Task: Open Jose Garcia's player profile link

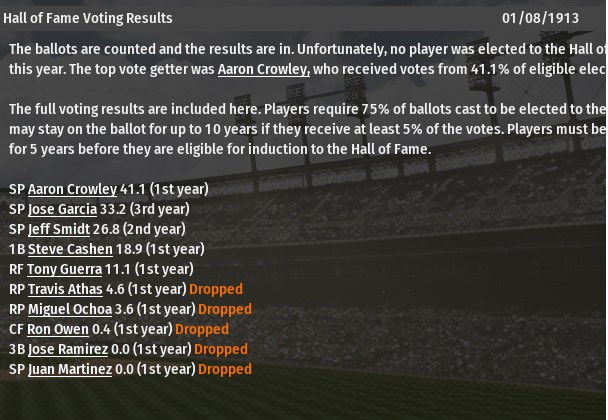Action: [x=62, y=209]
